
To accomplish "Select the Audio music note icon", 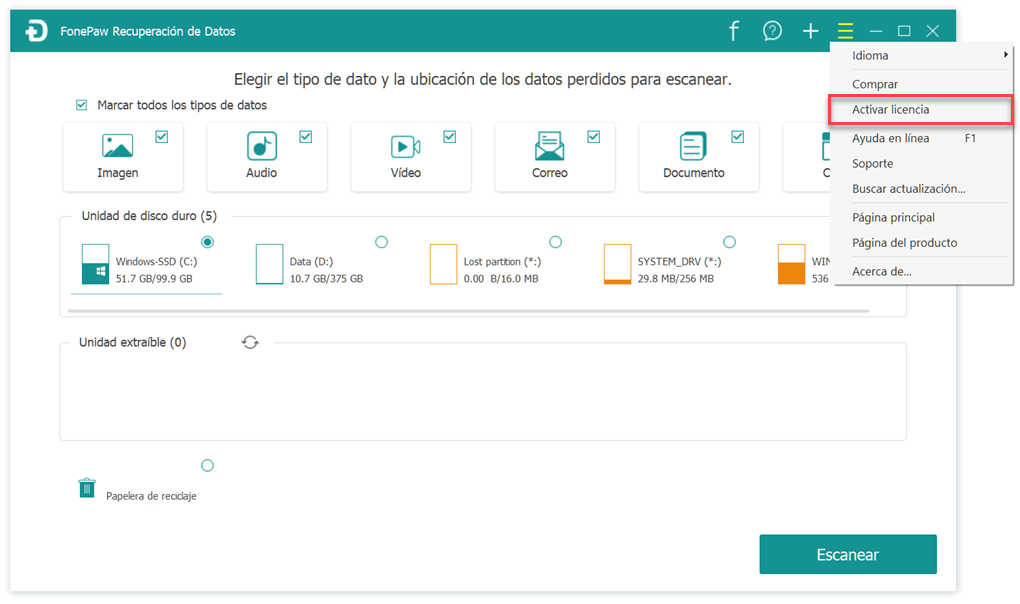I will point(262,146).
